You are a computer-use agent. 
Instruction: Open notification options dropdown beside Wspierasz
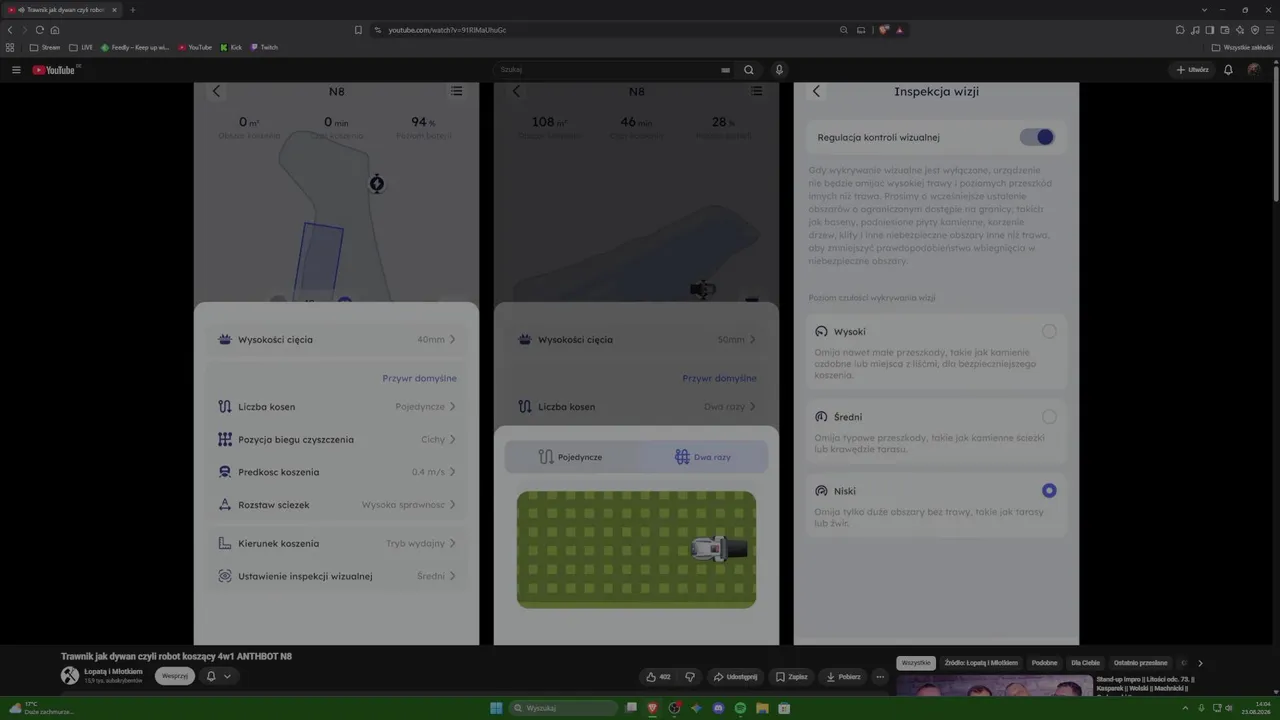point(219,677)
